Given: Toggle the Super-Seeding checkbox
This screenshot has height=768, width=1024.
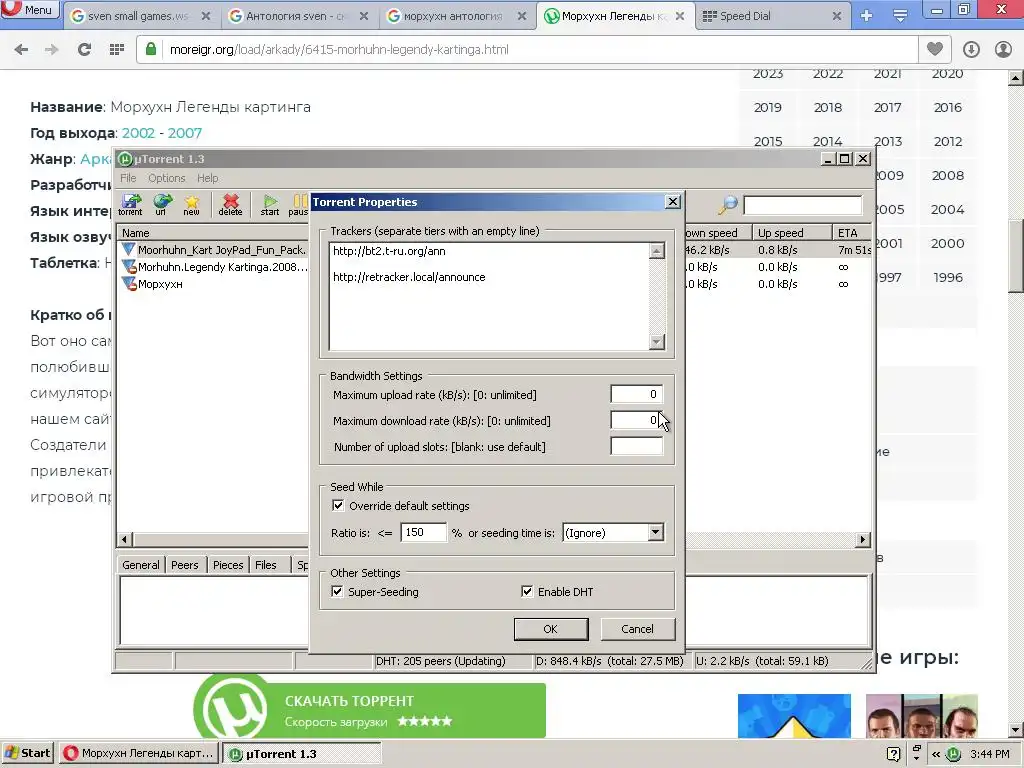Looking at the screenshot, I should point(337,592).
